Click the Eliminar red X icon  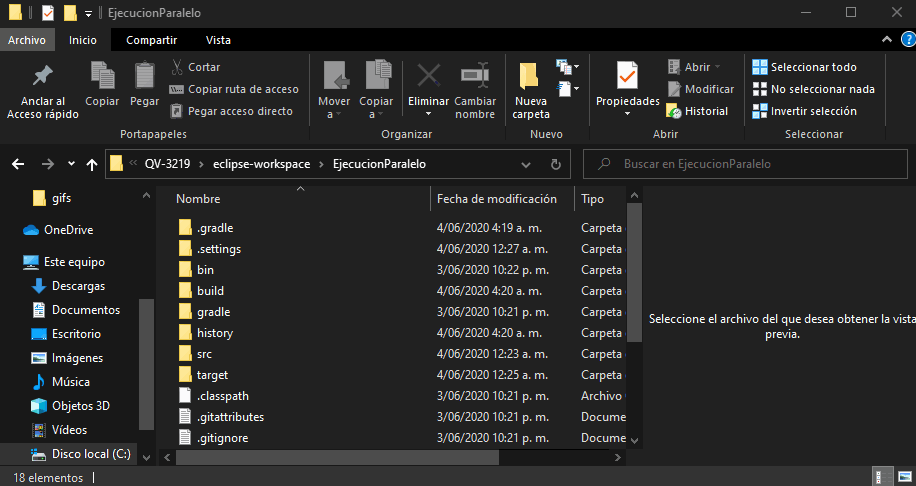tap(428, 76)
